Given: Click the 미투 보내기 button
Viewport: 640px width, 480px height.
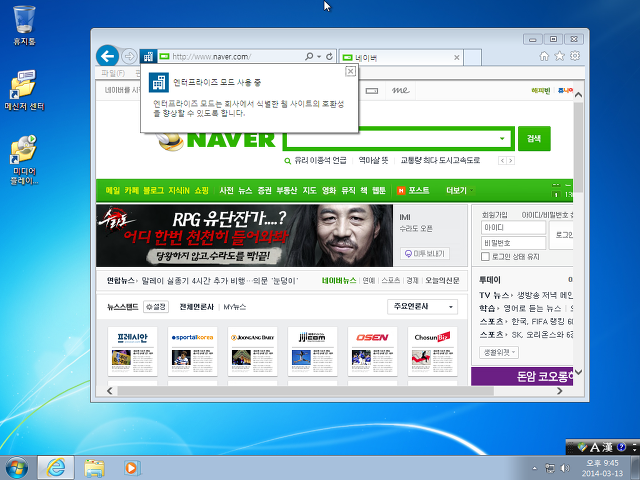Looking at the screenshot, I should [424, 253].
